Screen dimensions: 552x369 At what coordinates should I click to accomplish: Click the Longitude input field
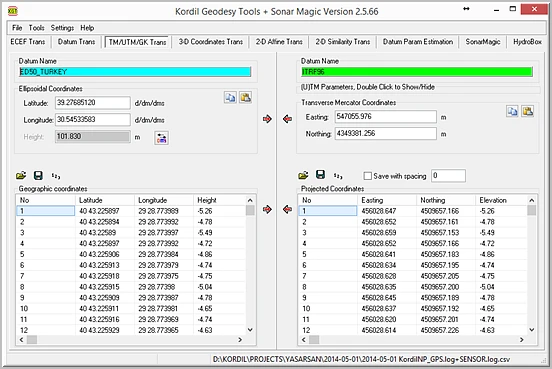click(93, 120)
